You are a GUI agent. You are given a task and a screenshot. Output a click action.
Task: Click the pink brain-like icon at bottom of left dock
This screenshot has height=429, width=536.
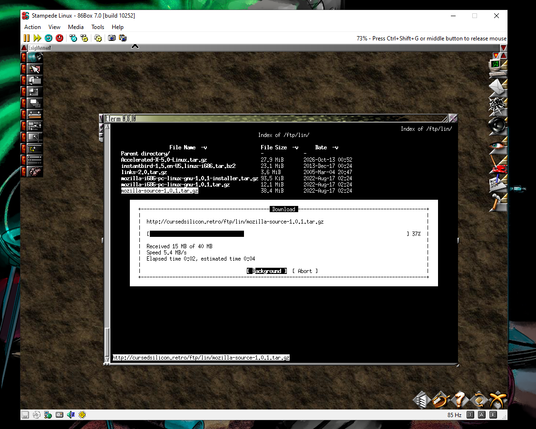click(35, 171)
